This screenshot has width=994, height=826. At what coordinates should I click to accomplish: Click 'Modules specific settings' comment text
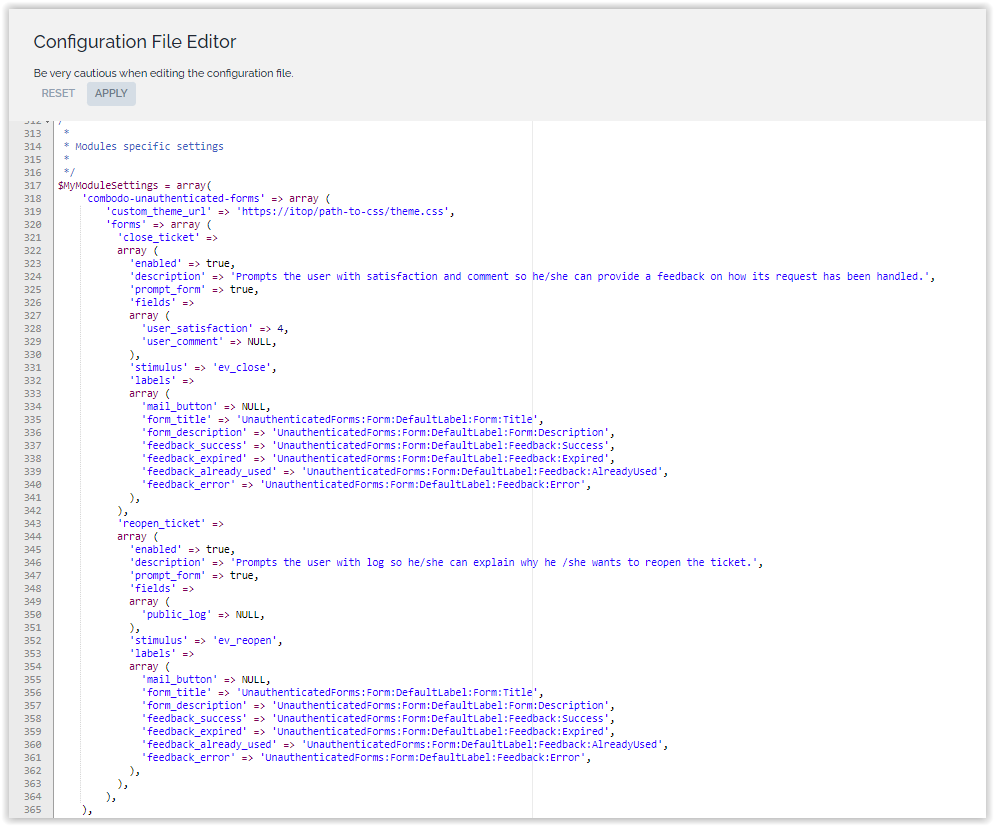coord(149,146)
